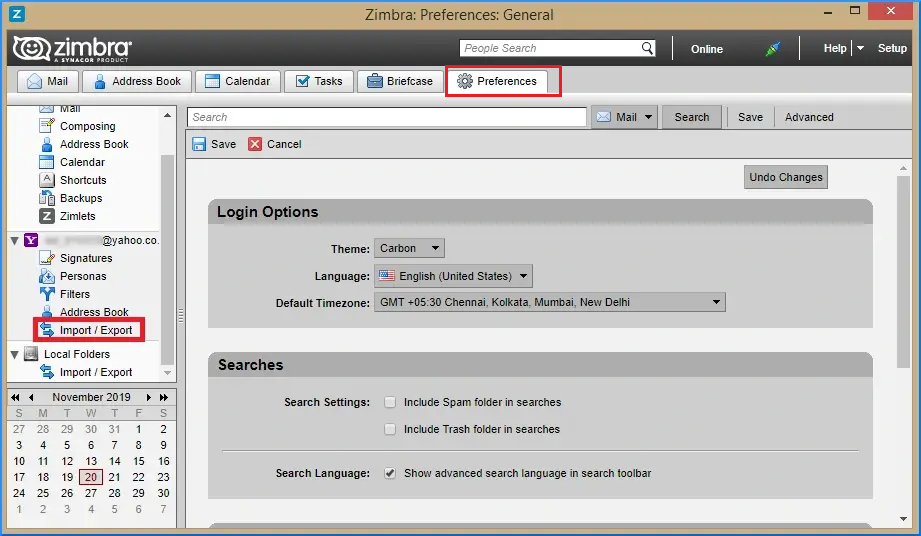Viewport: 921px width, 536px height.
Task: Click the Local Folders icon
Action: 31,354
